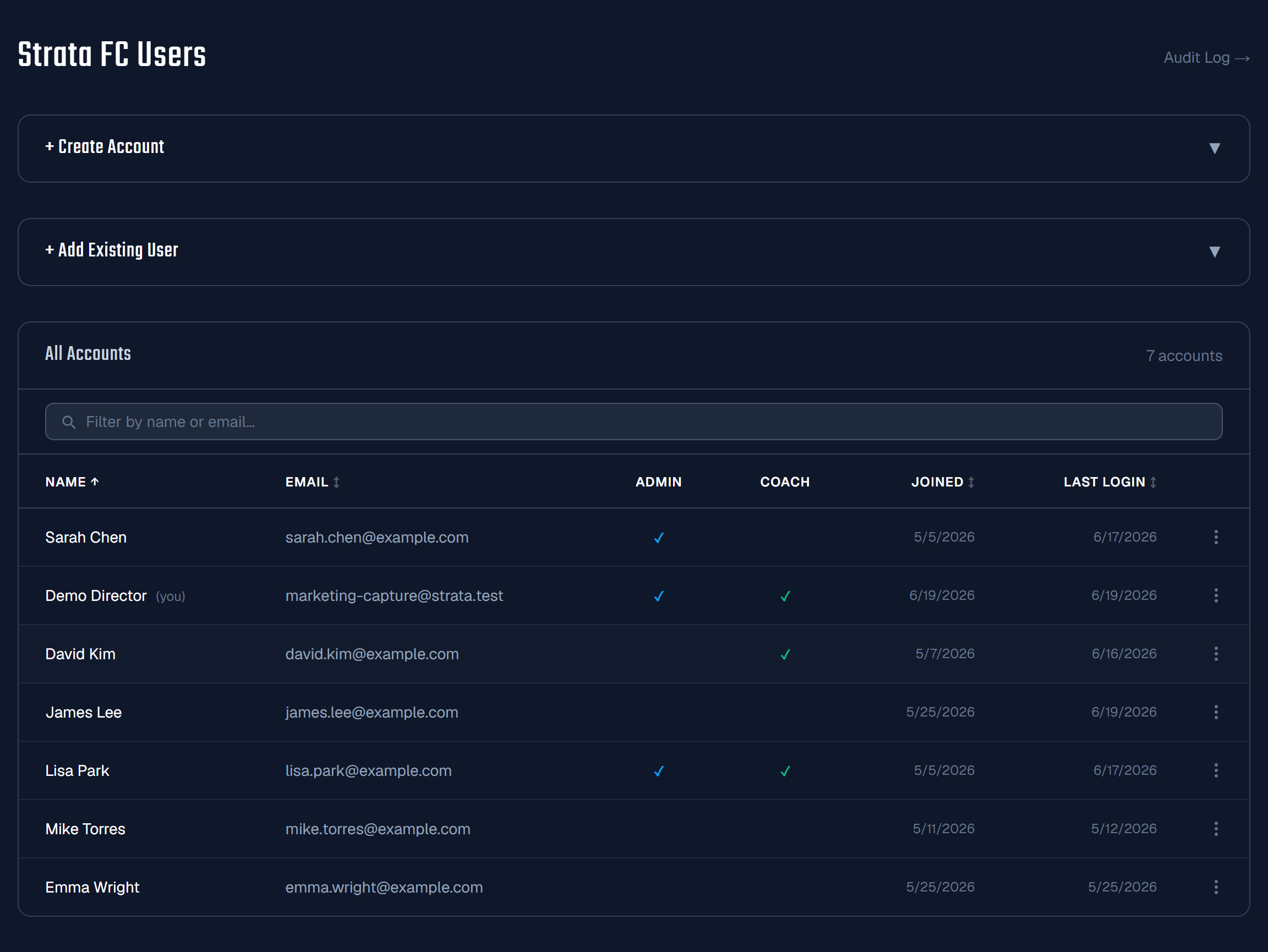Click email marketing-capture@strata.test
The height and width of the screenshot is (952, 1268).
(x=395, y=596)
